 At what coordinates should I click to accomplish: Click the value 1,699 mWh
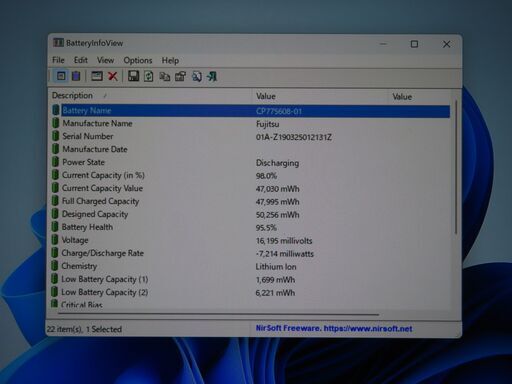click(275, 280)
